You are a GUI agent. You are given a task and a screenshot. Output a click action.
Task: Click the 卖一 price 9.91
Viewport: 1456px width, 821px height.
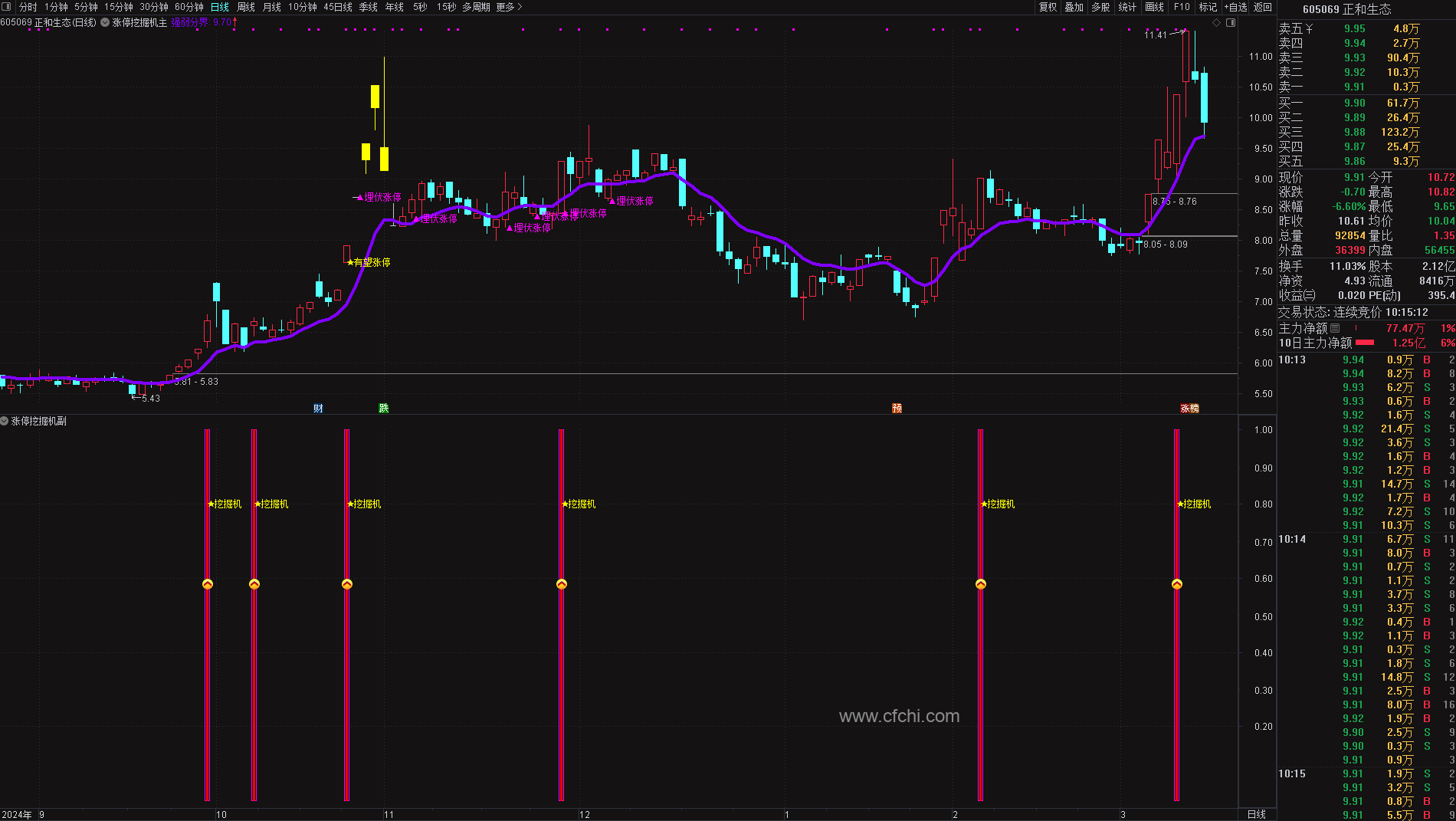[1354, 87]
